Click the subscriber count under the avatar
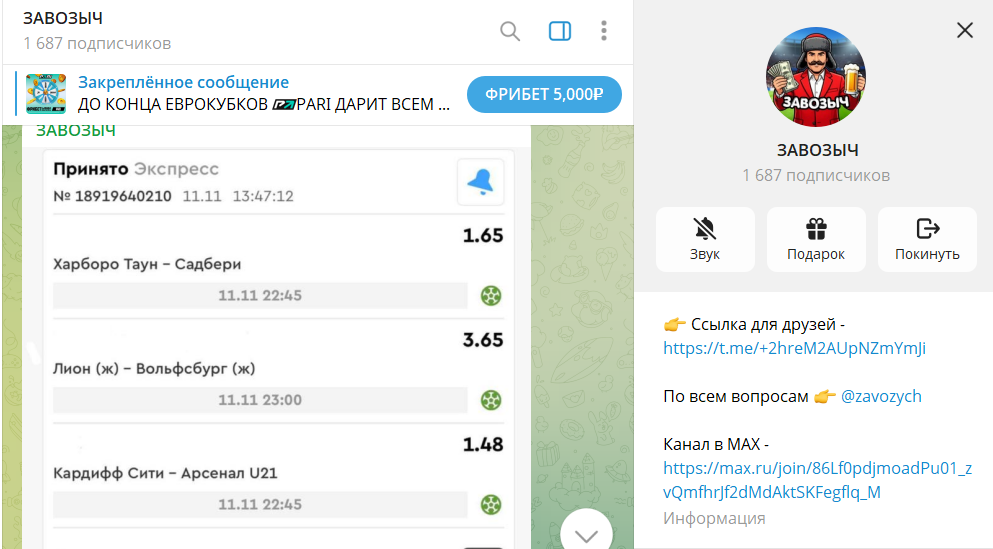 (x=816, y=175)
